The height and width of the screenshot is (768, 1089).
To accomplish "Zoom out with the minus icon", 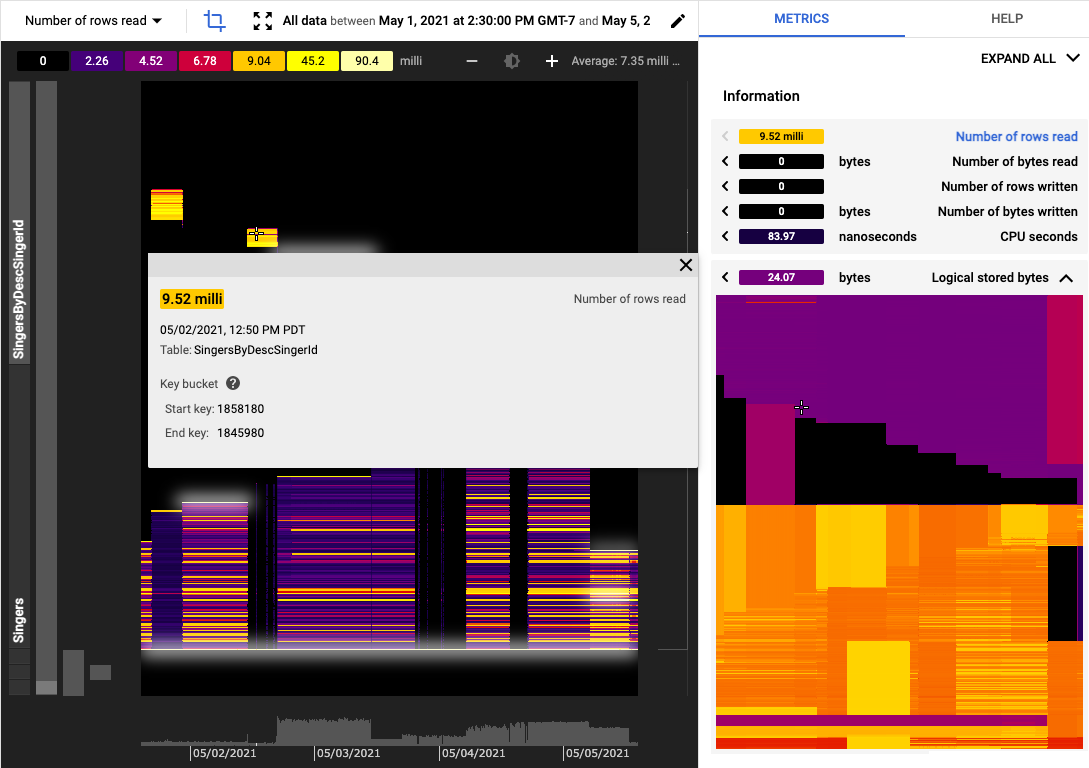I will click(x=471, y=60).
